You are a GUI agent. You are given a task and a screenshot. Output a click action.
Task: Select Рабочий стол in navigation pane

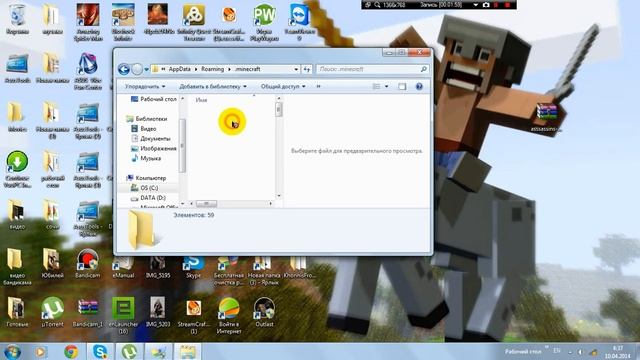pyautogui.click(x=153, y=99)
